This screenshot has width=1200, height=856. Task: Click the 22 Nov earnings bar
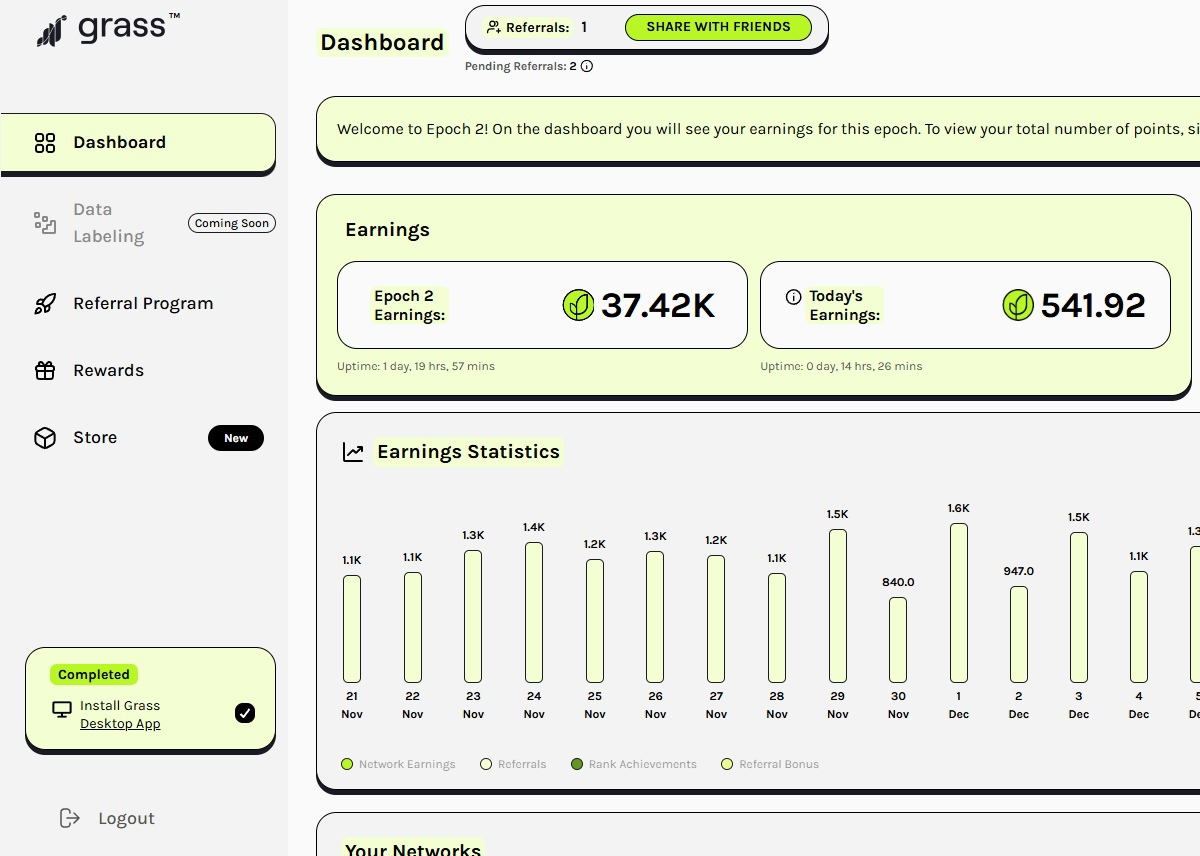point(413,627)
